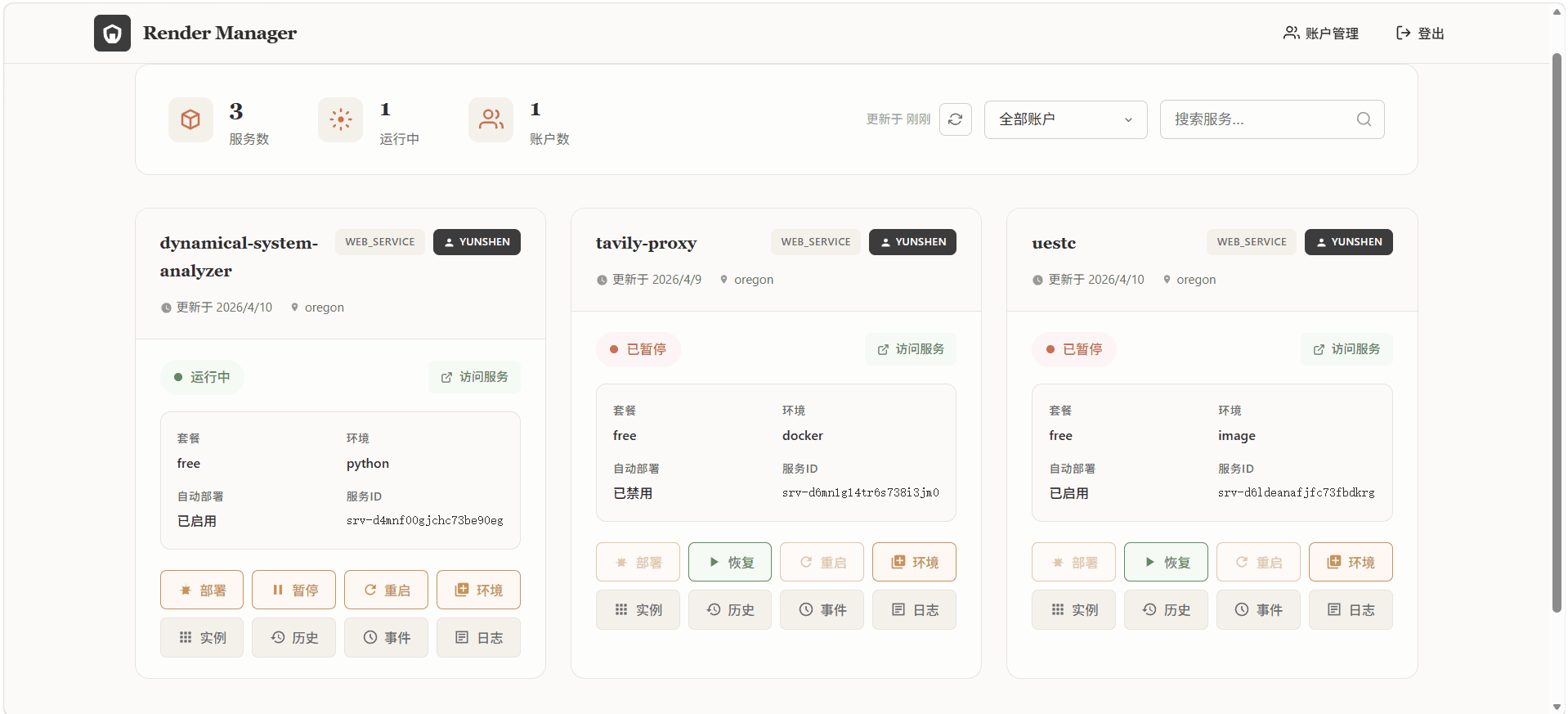This screenshot has width=1568, height=714.
Task: Open 实例 for uestc
Action: [1073, 610]
